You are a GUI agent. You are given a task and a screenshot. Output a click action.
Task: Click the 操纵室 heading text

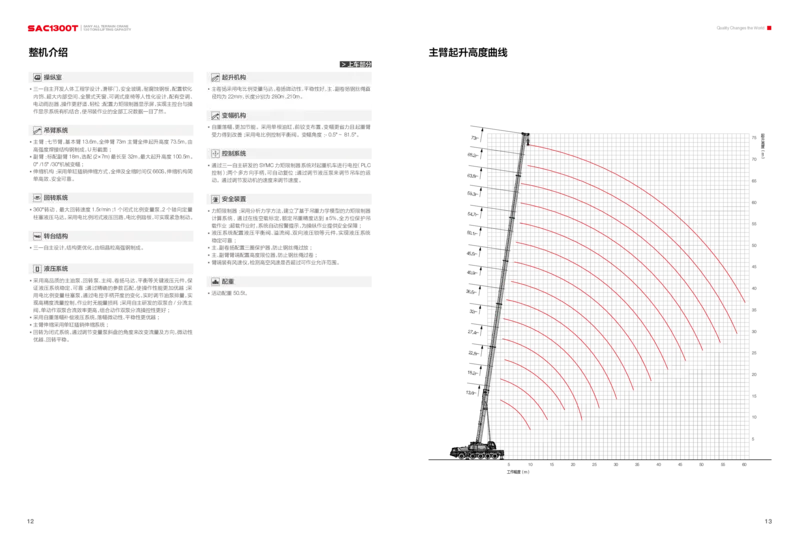tap(54, 77)
